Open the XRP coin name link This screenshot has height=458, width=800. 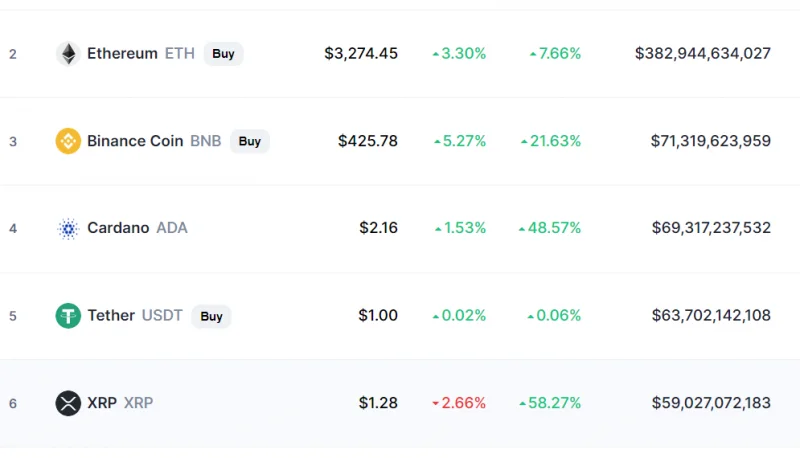click(102, 403)
